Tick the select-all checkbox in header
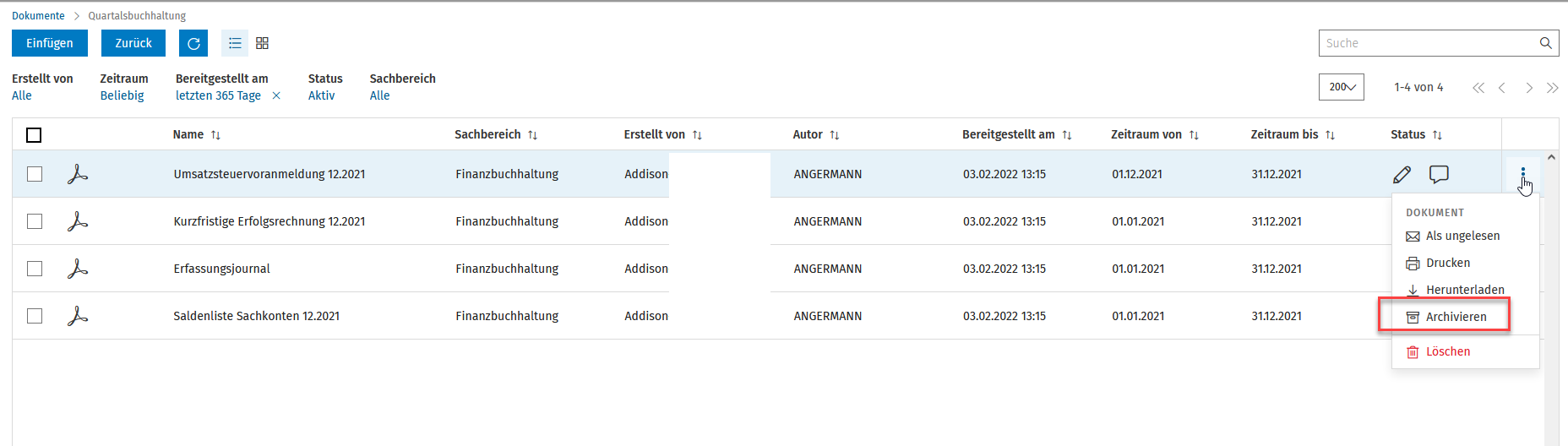Image resolution: width=1568 pixels, height=446 pixels. [x=34, y=135]
